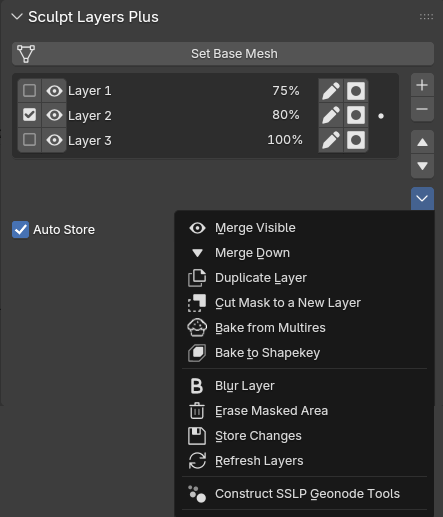
Task: Choose Bake to Shapekey
Action: tap(305, 353)
